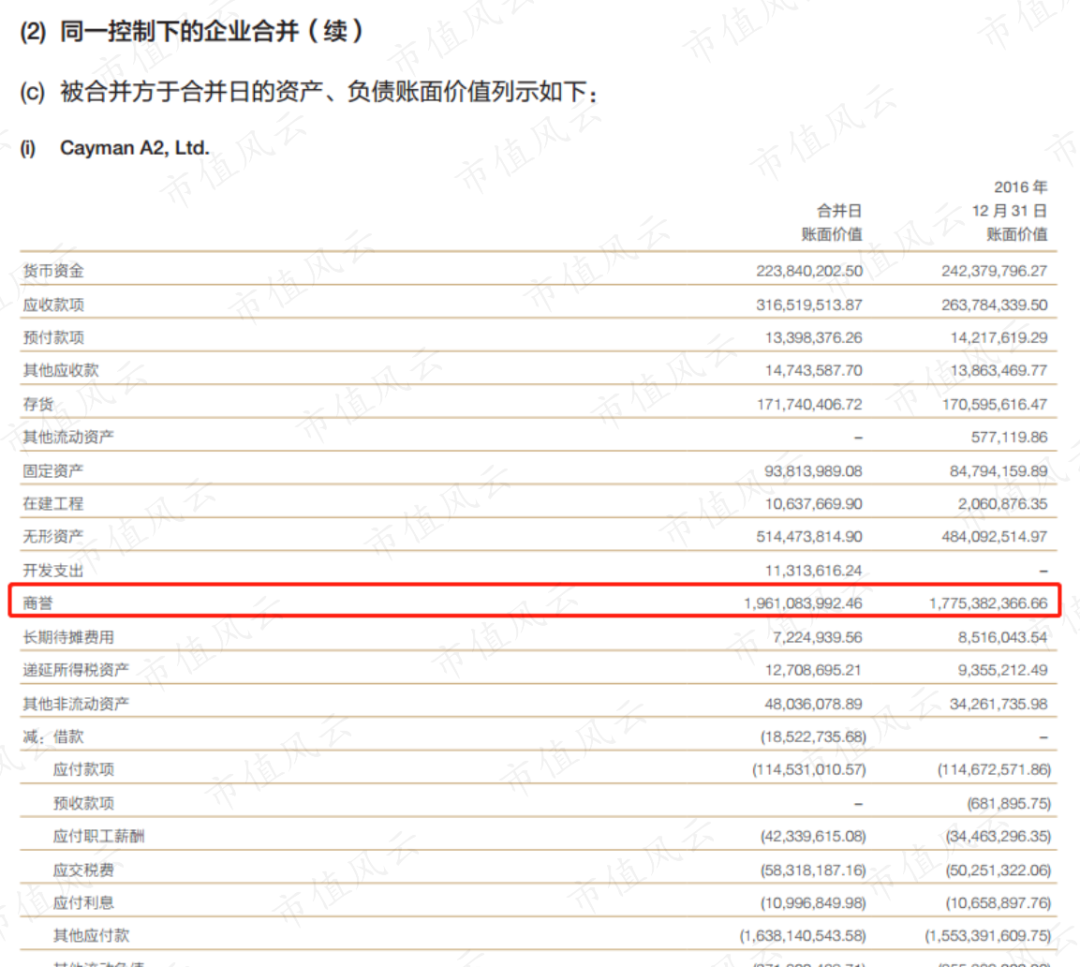Click the value 13,398,376.26
This screenshot has height=967, width=1080.
tap(813, 337)
